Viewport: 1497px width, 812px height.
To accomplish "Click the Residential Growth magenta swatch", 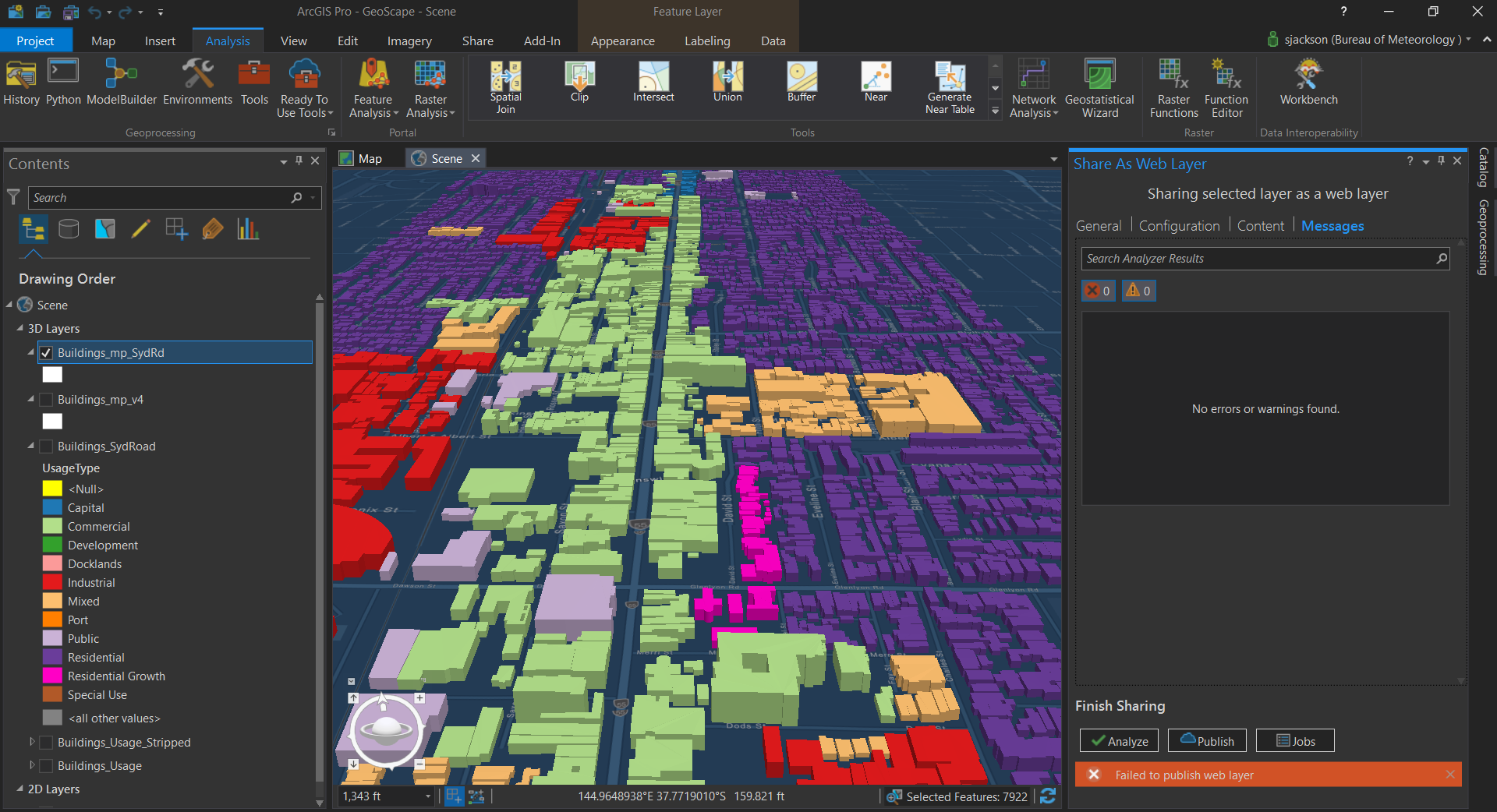I will (52, 676).
